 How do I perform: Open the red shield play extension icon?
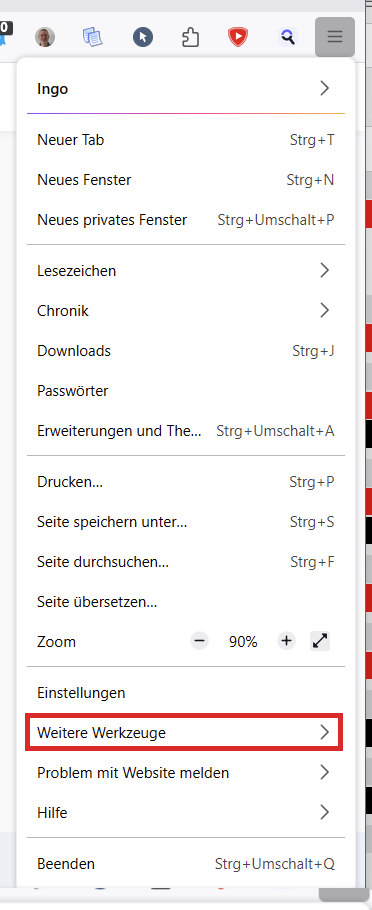pyautogui.click(x=237, y=38)
